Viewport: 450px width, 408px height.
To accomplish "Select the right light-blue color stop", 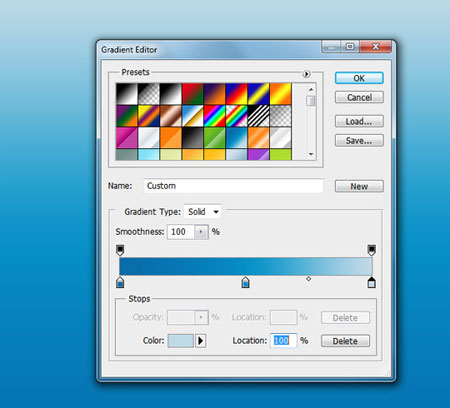I will [x=372, y=282].
